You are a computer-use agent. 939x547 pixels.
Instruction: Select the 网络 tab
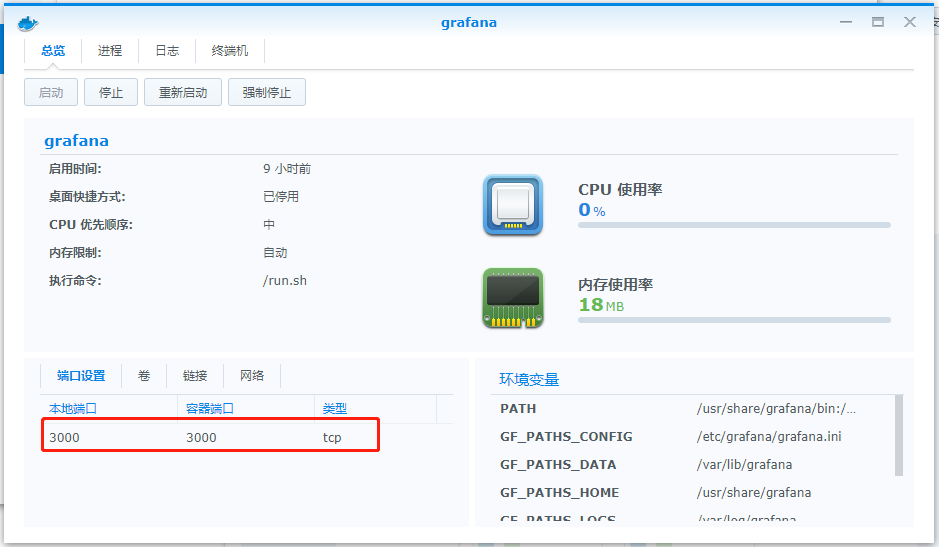252,376
